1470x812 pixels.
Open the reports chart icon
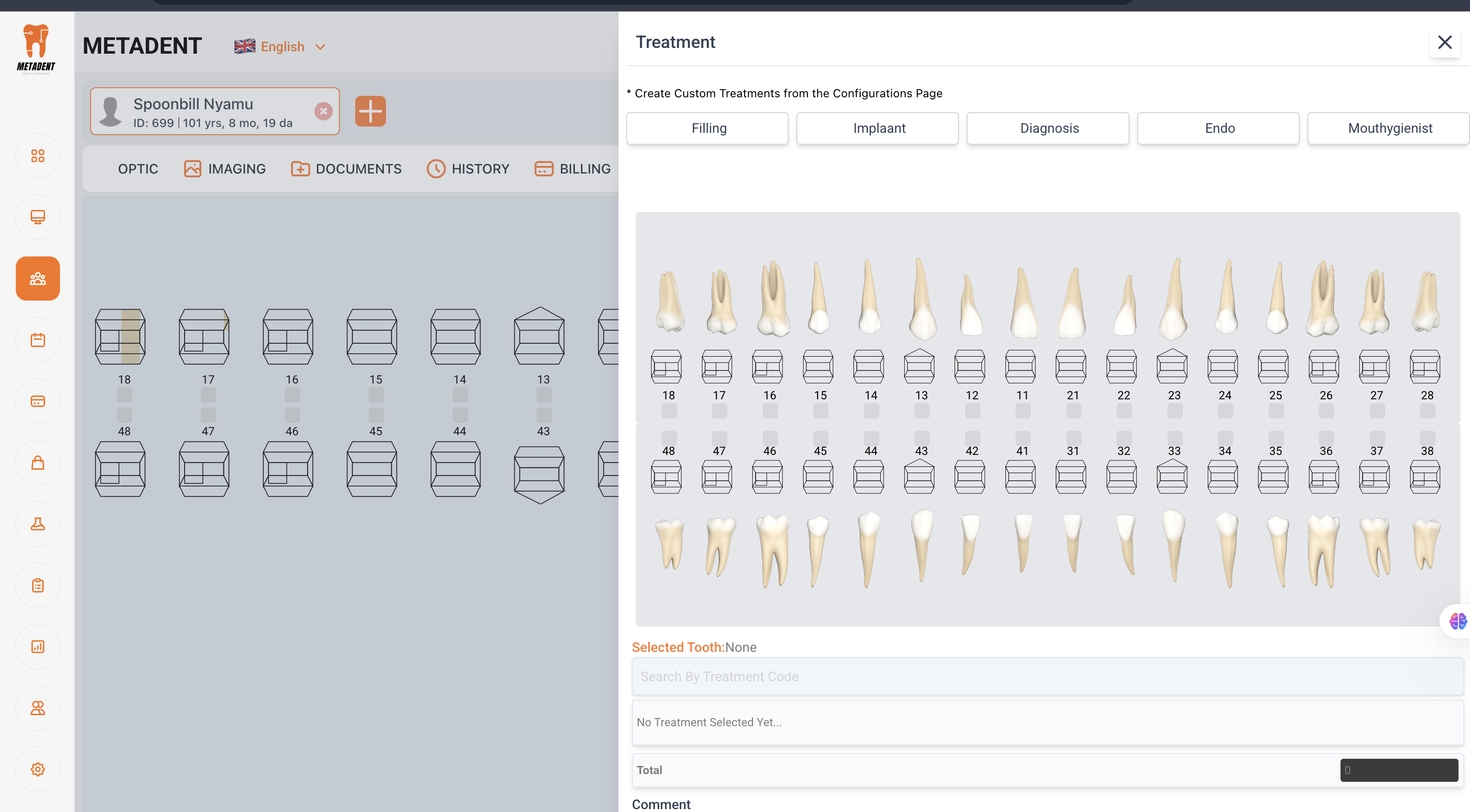tap(38, 647)
